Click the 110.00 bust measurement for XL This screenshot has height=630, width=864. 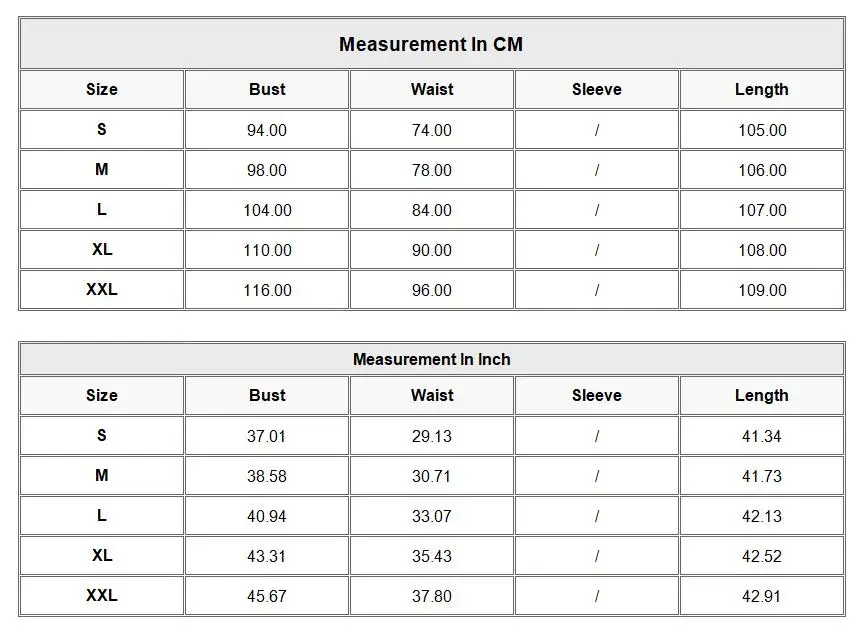267,250
